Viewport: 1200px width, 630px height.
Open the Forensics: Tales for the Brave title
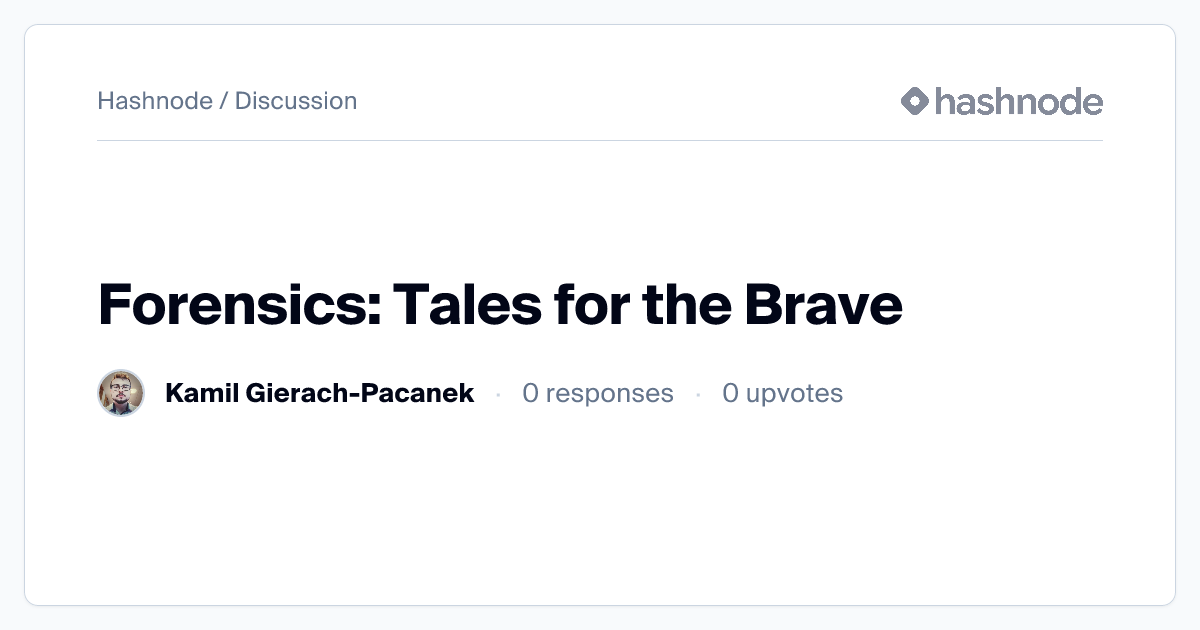[500, 305]
